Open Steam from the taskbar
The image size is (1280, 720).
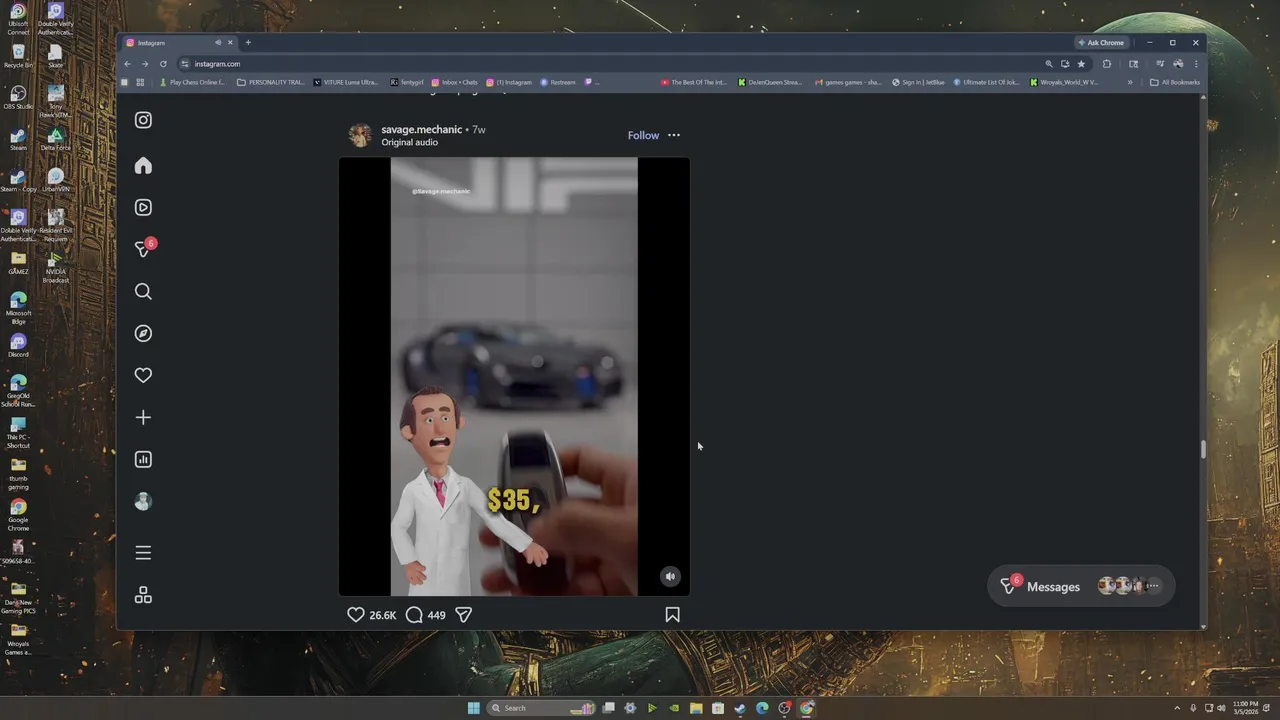(740, 708)
